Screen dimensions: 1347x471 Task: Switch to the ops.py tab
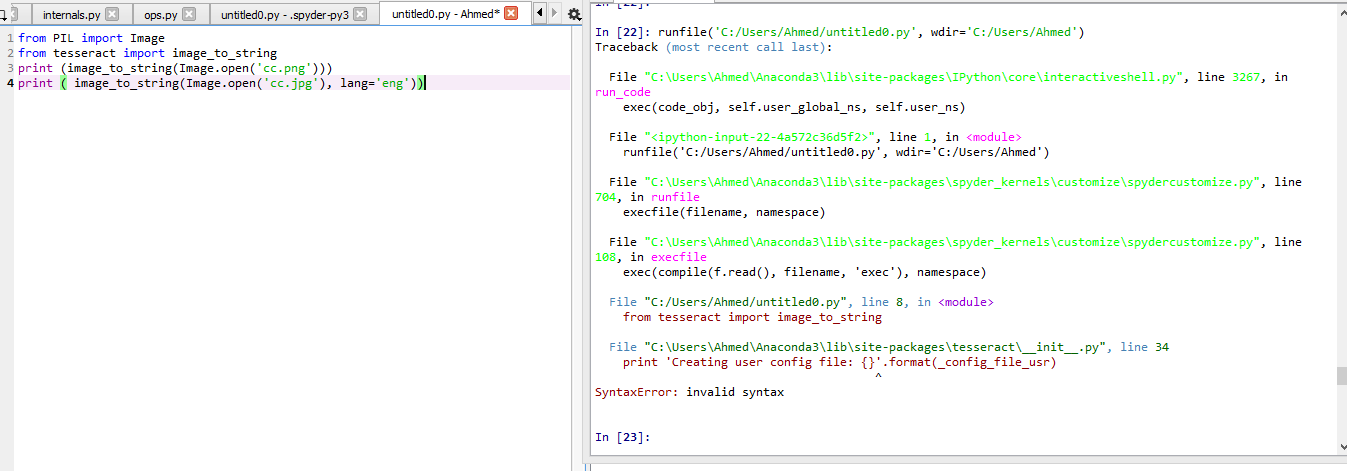pyautogui.click(x=169, y=14)
